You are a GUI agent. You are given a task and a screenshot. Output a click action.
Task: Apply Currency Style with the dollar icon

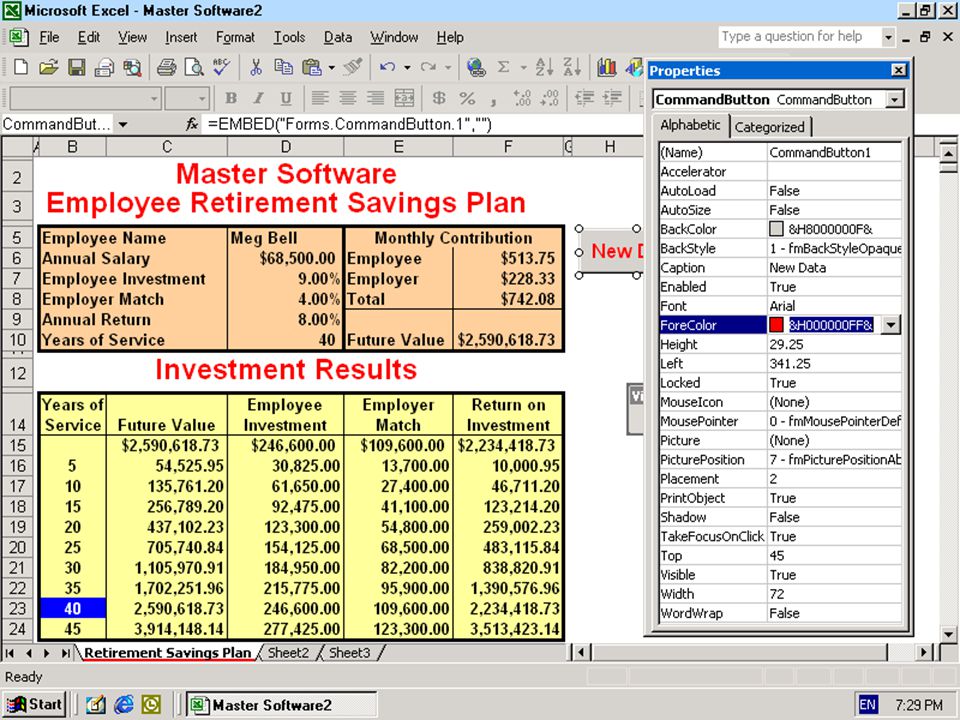(438, 98)
